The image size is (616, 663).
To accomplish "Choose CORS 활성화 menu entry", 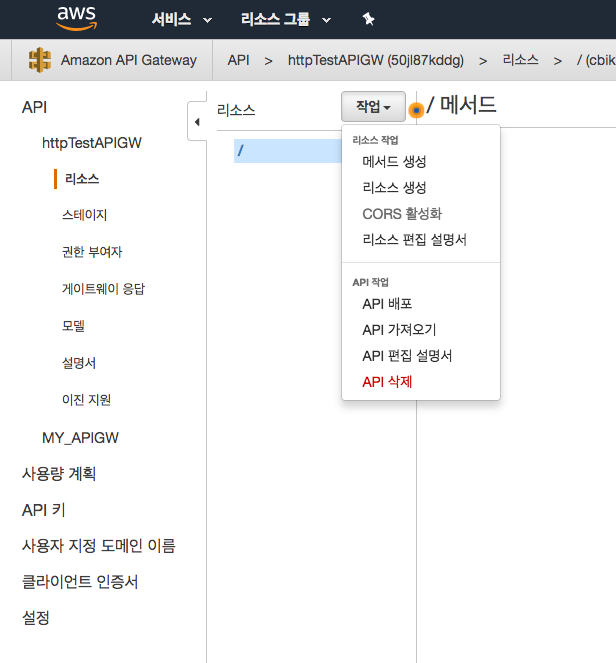I will (402, 214).
